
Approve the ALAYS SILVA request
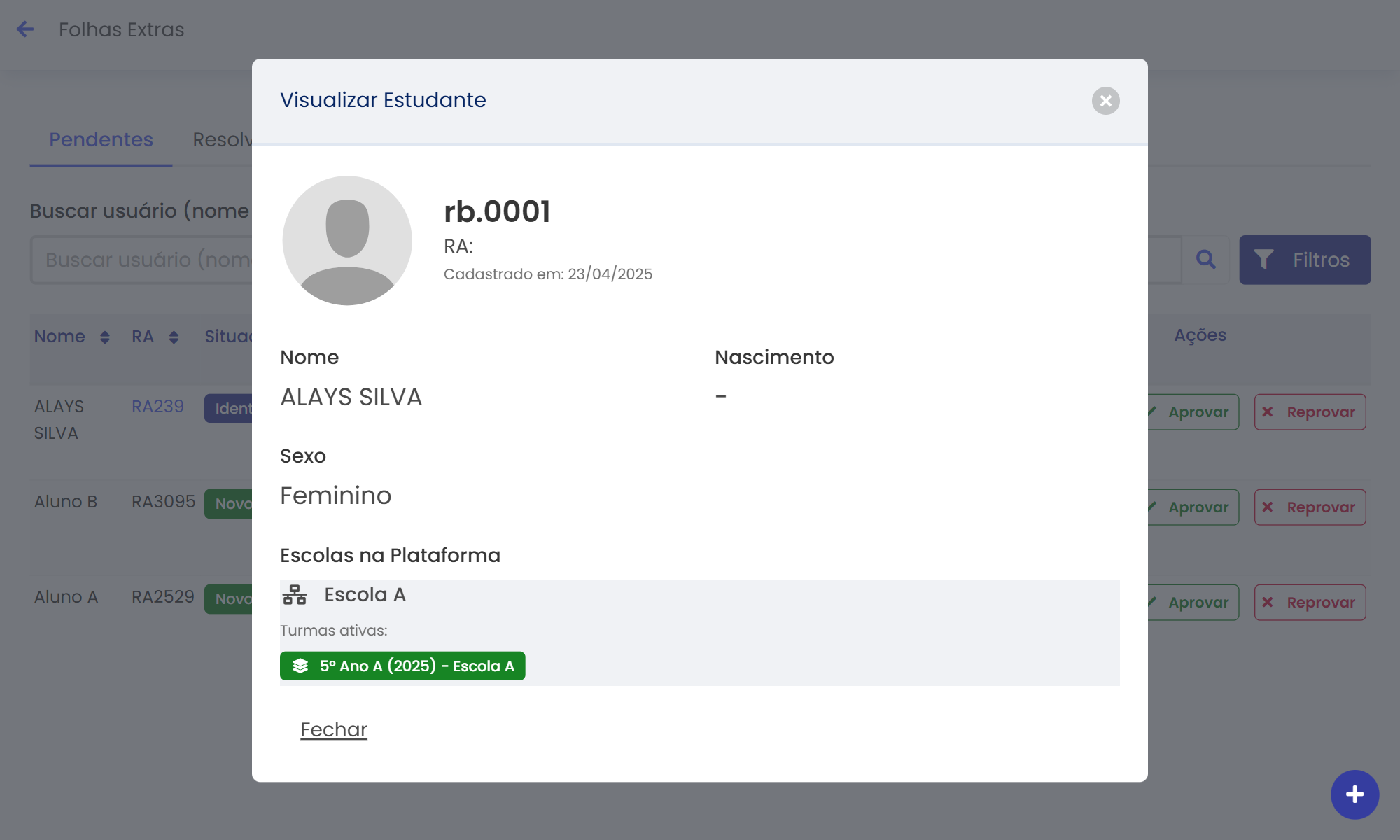[1193, 412]
